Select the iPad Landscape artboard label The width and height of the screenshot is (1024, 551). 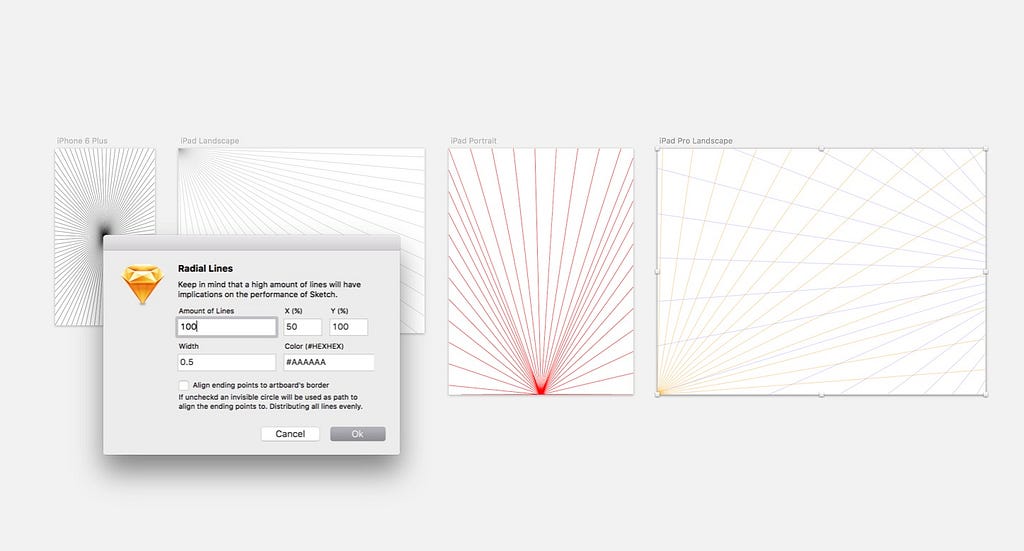[210, 140]
